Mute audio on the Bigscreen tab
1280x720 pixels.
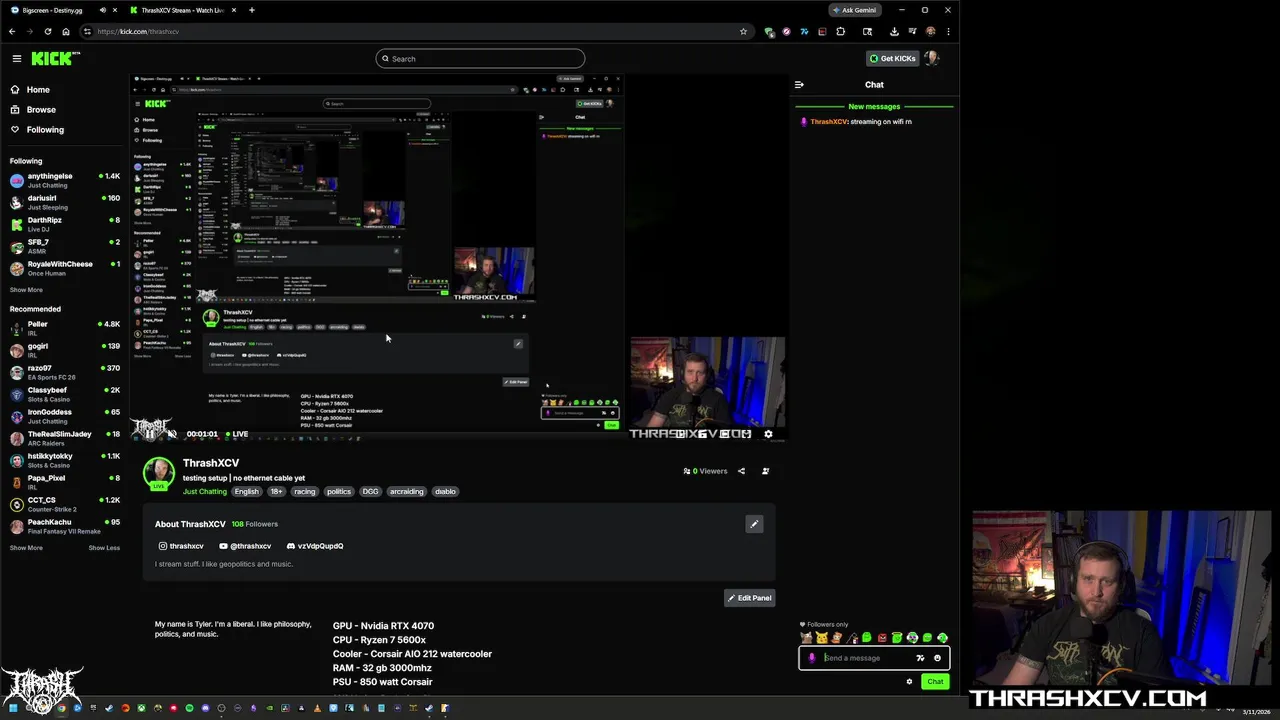point(102,10)
